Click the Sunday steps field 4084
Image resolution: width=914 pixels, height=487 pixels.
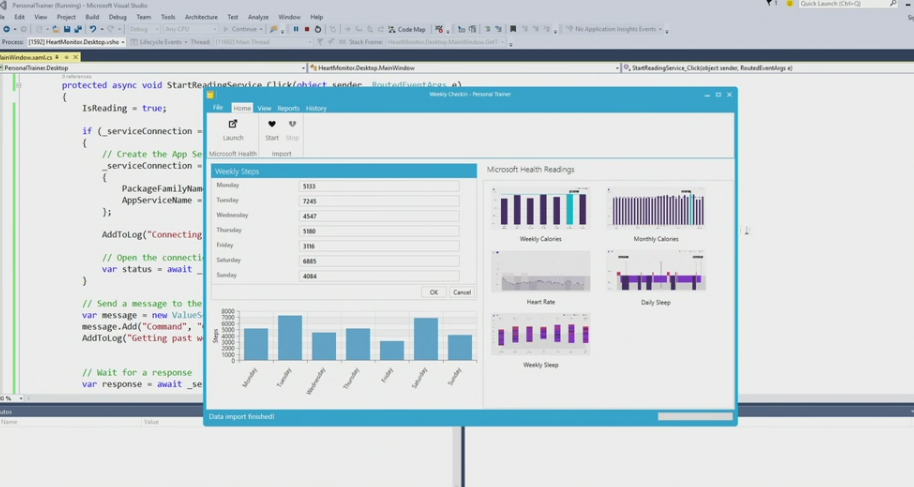click(379, 276)
